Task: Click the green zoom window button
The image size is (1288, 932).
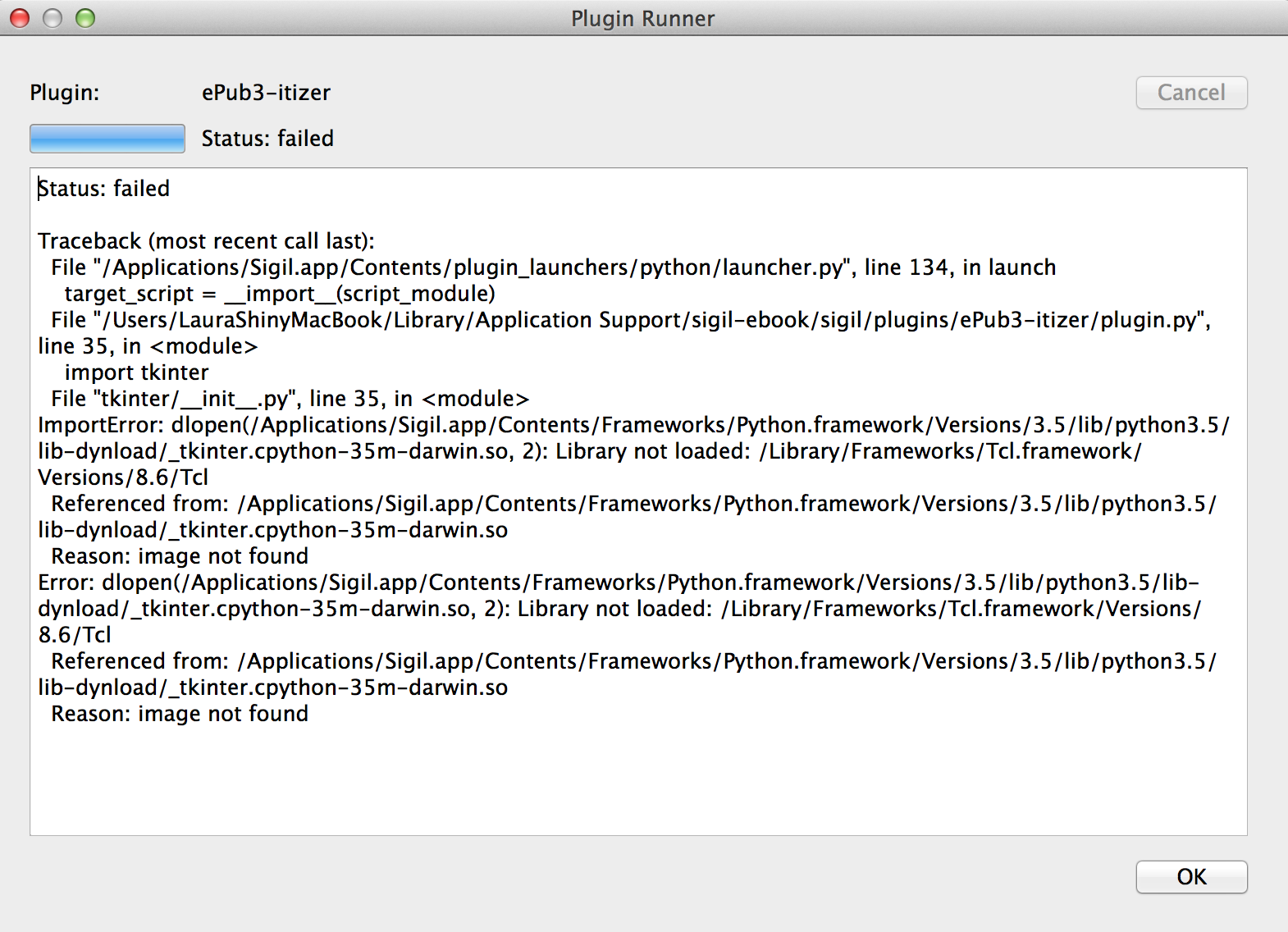Action: click(x=85, y=18)
